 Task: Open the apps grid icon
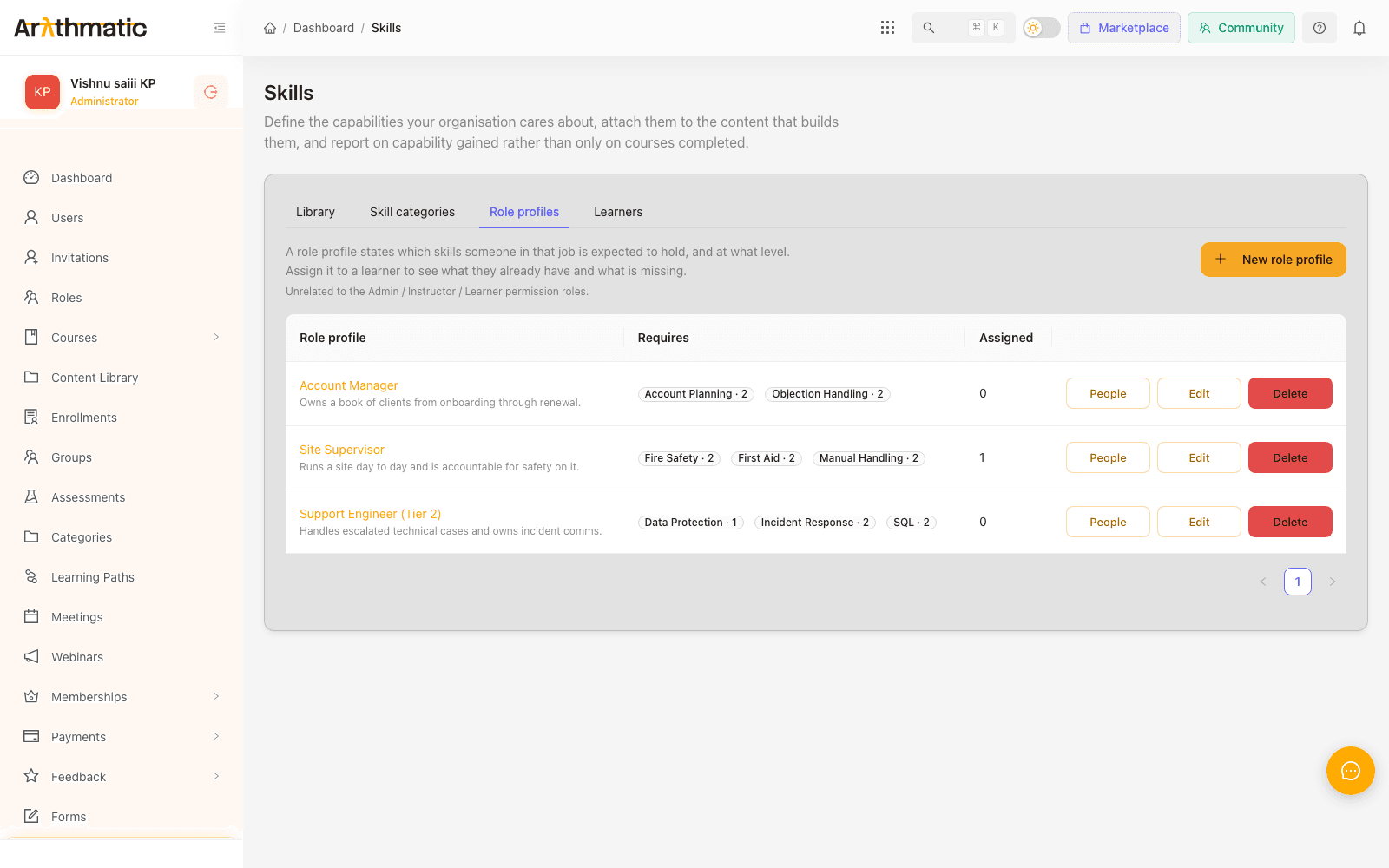[x=887, y=28]
